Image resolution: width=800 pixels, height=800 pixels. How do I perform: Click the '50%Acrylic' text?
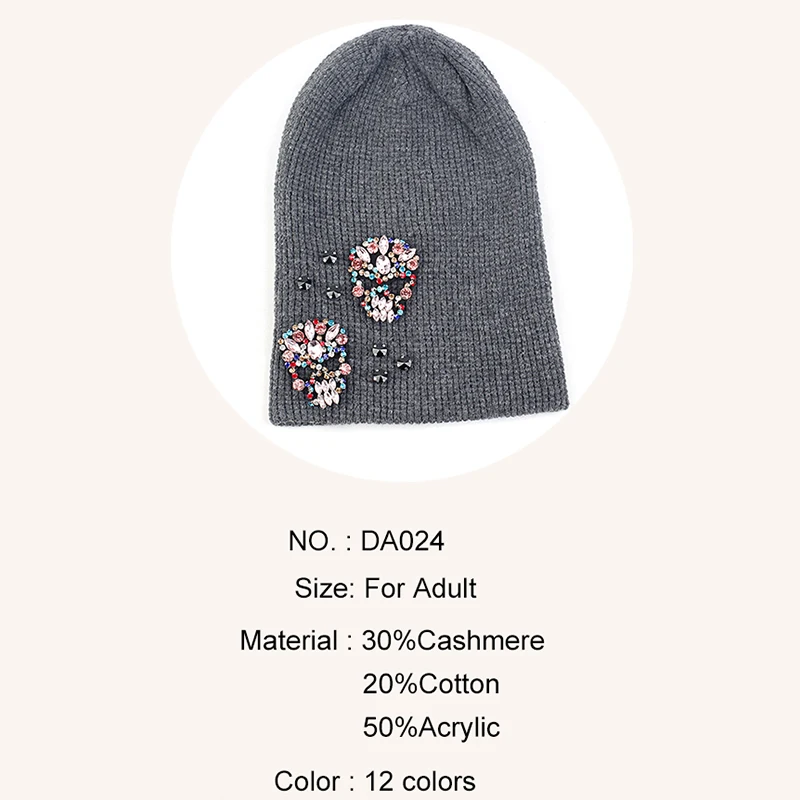(431, 728)
